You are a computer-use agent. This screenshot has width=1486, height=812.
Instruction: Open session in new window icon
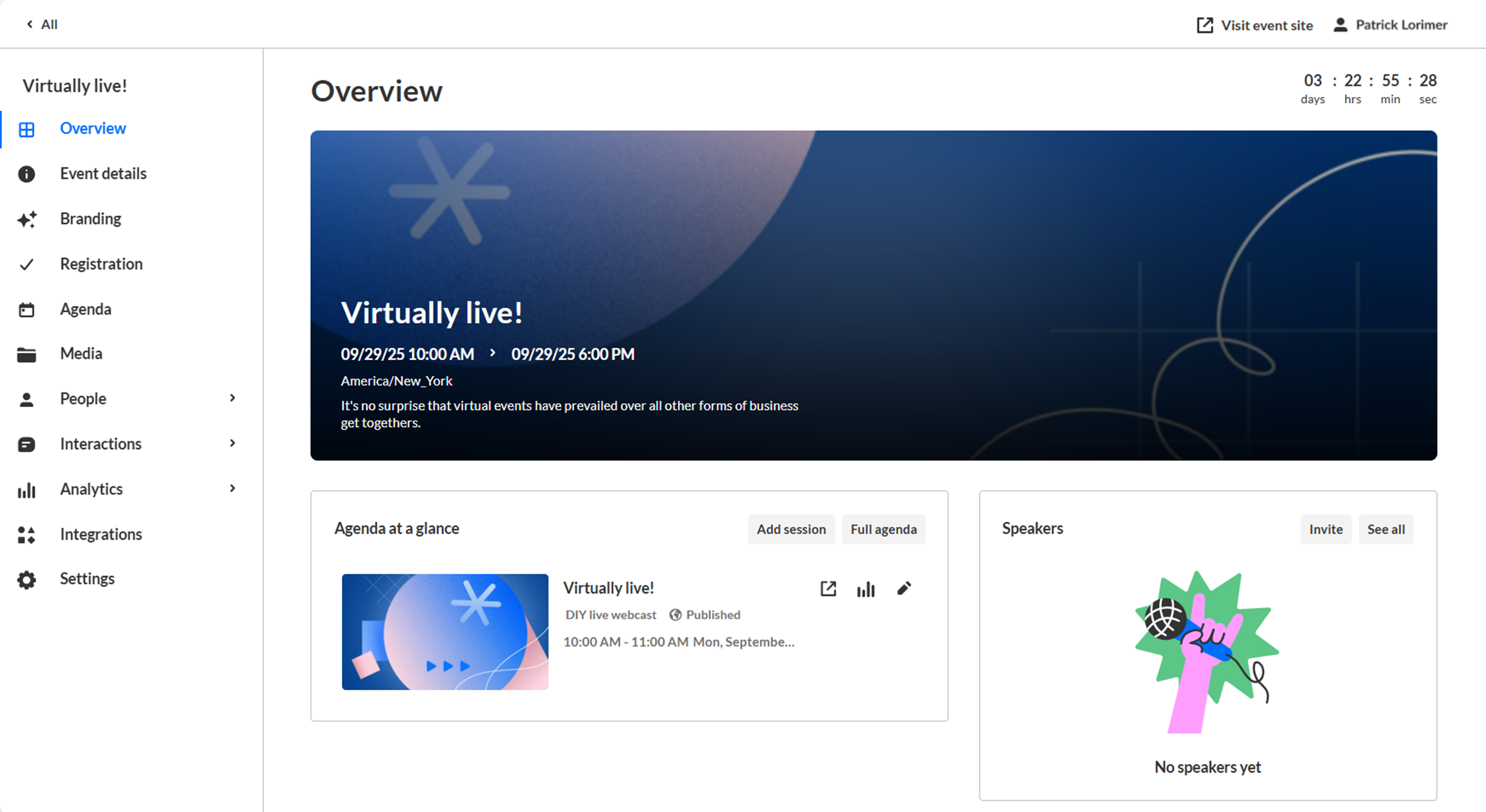coord(828,588)
